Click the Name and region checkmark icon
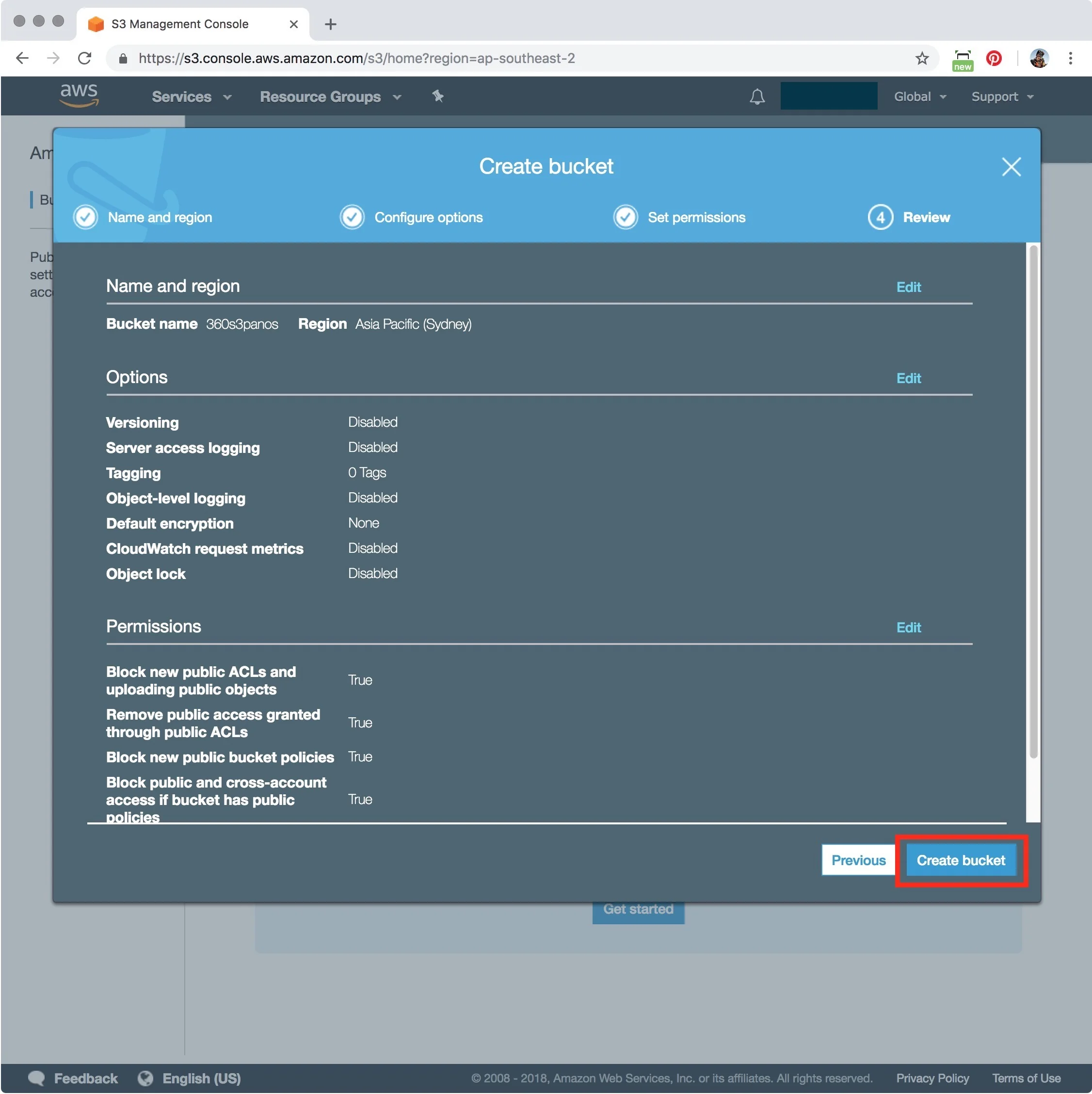 85,217
